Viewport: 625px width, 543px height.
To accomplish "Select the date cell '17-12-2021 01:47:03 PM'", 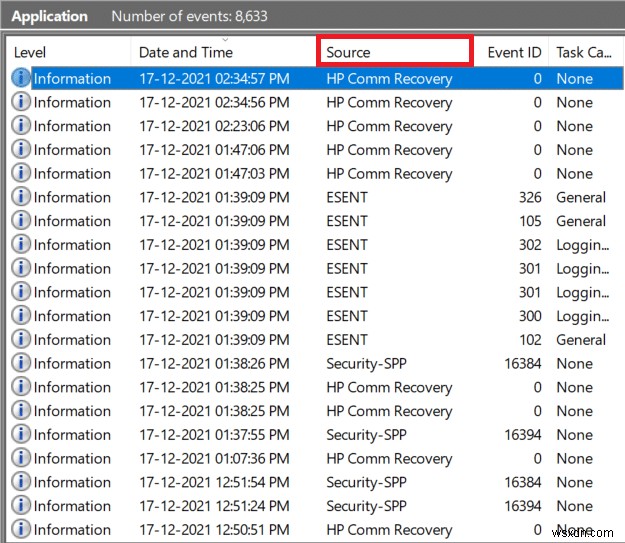I will (x=214, y=173).
